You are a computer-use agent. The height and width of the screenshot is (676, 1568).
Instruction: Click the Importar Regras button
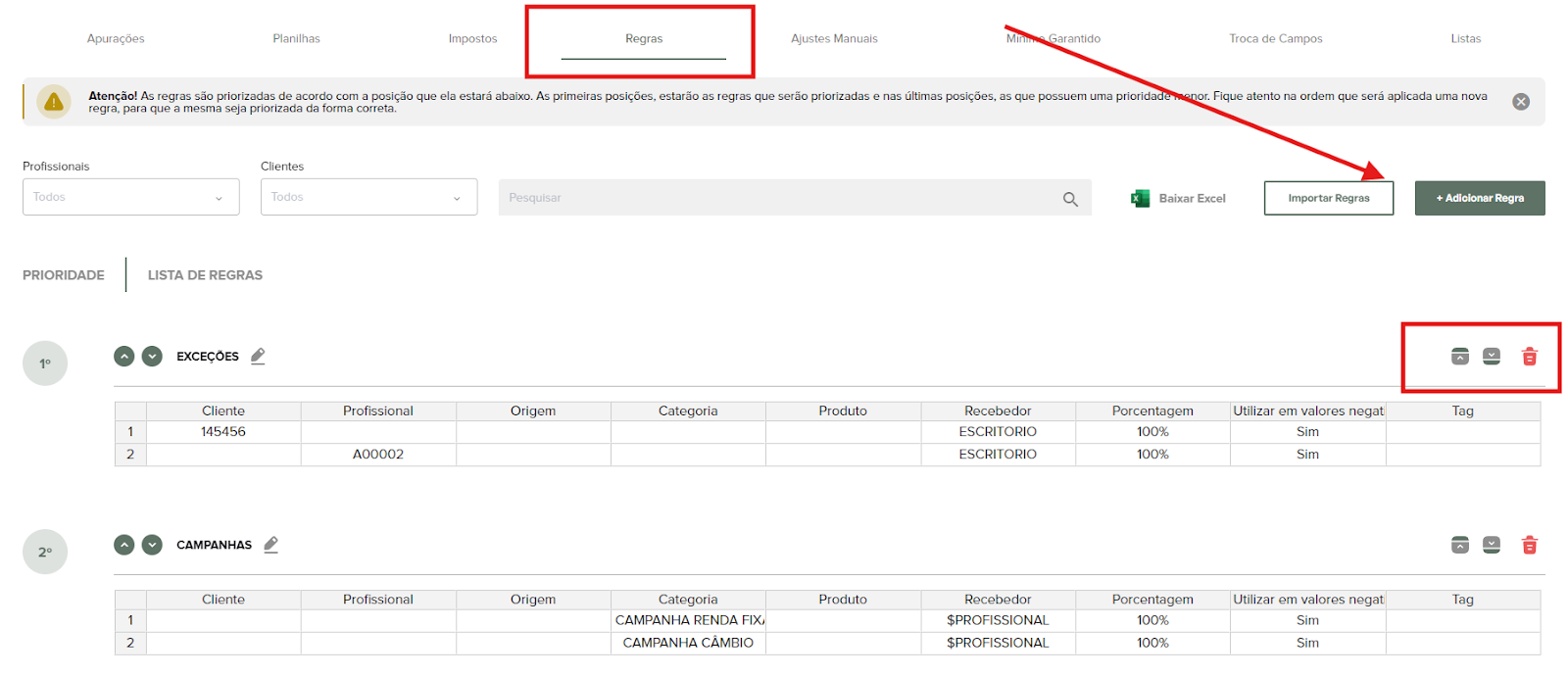(1328, 198)
